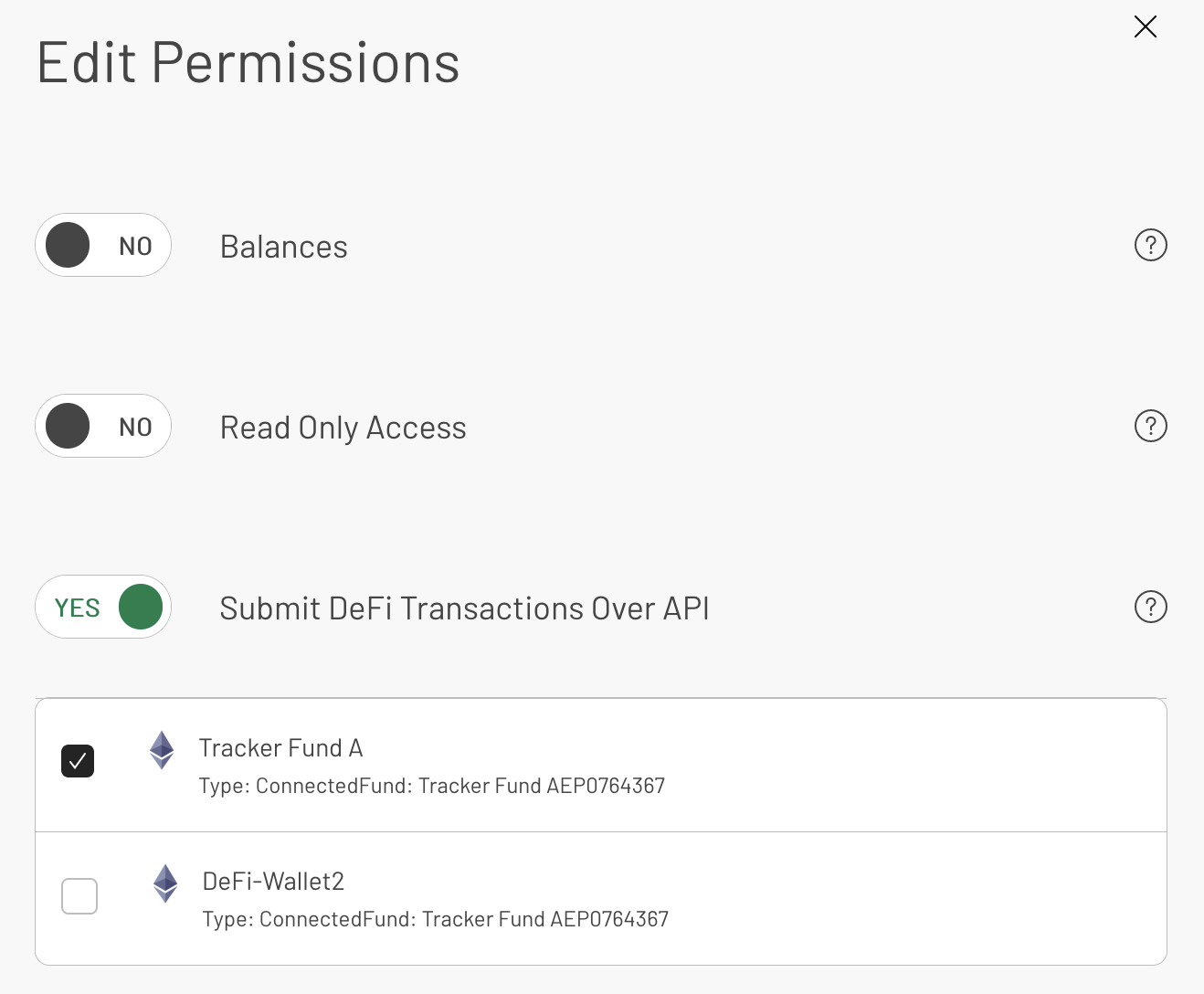1204x994 pixels.
Task: Open help for Submit DeFi Transactions Over API
Action: pos(1151,607)
